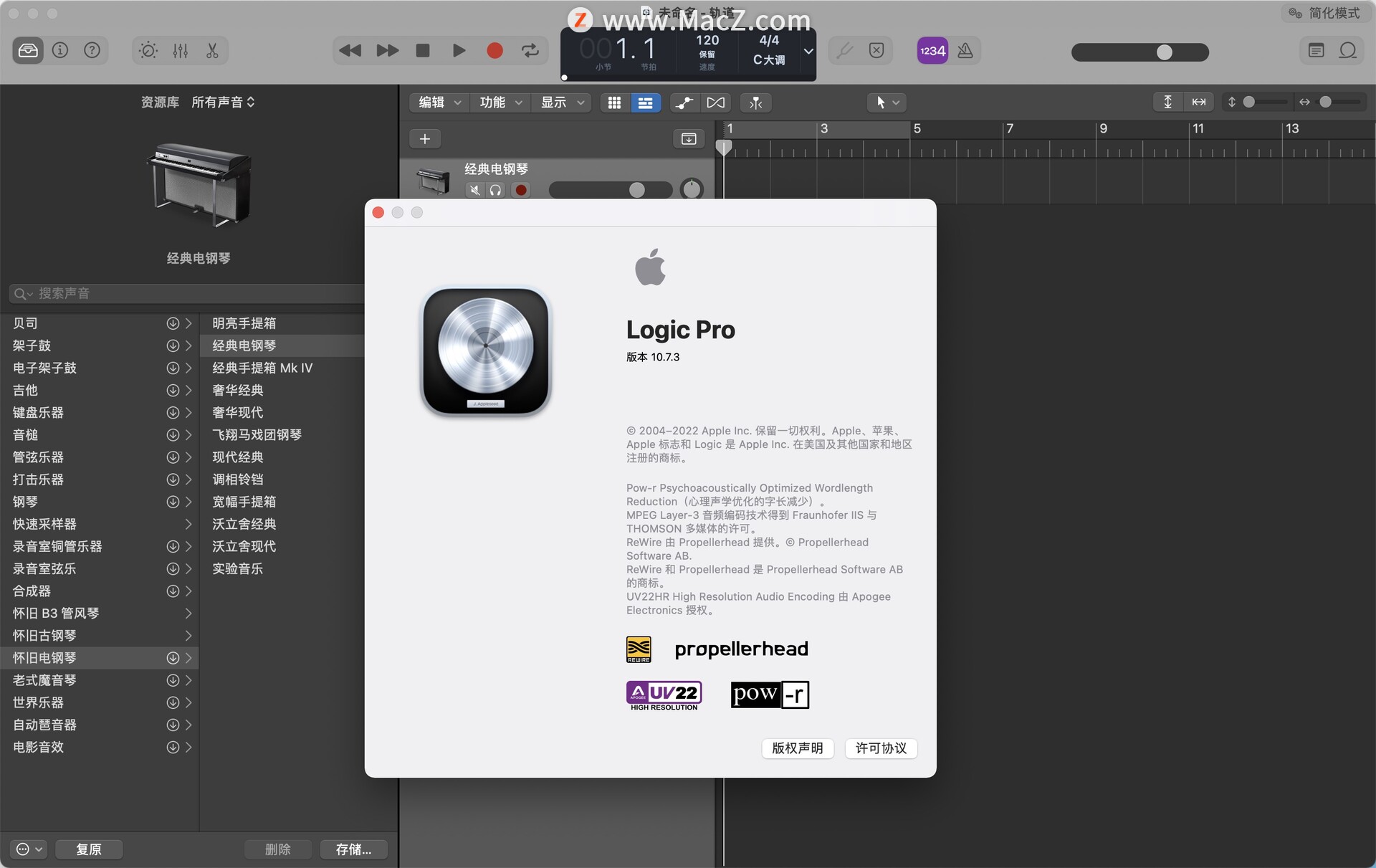Open library action menu at bottom left
This screenshot has width=1376, height=868.
coord(29,849)
